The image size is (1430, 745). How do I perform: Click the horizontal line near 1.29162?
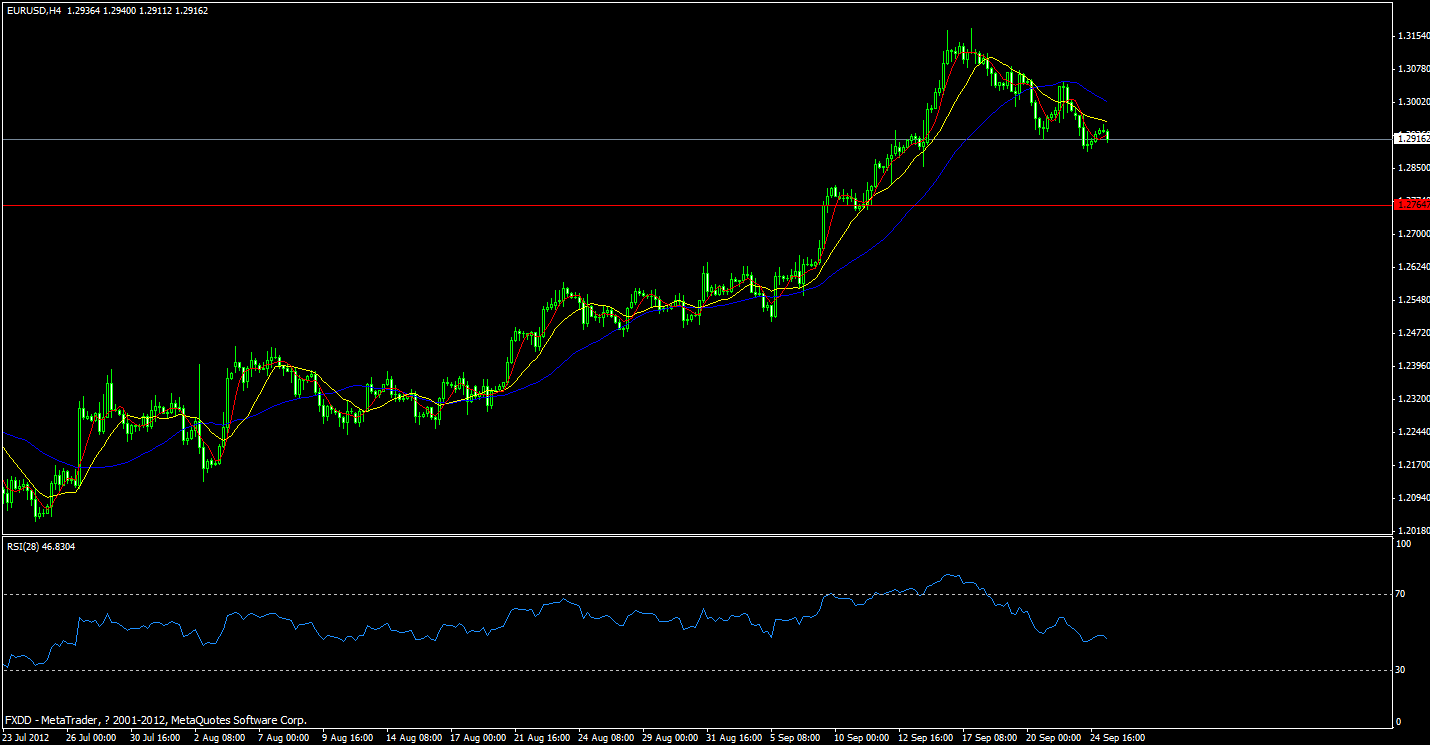click(x=500, y=137)
